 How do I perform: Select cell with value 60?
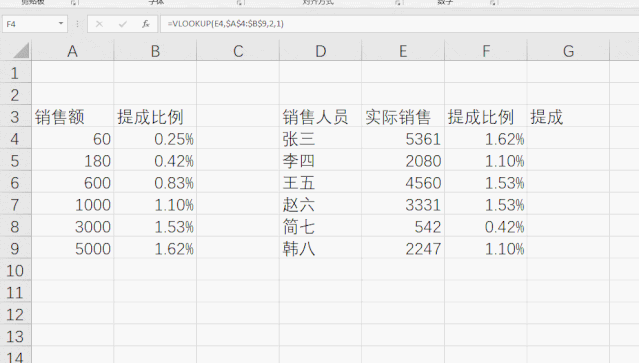click(x=73, y=139)
